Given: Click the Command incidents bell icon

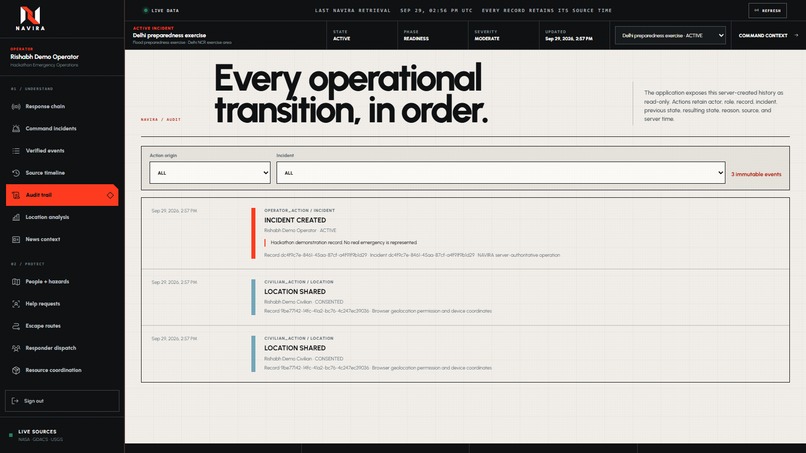Looking at the screenshot, I should coord(16,129).
